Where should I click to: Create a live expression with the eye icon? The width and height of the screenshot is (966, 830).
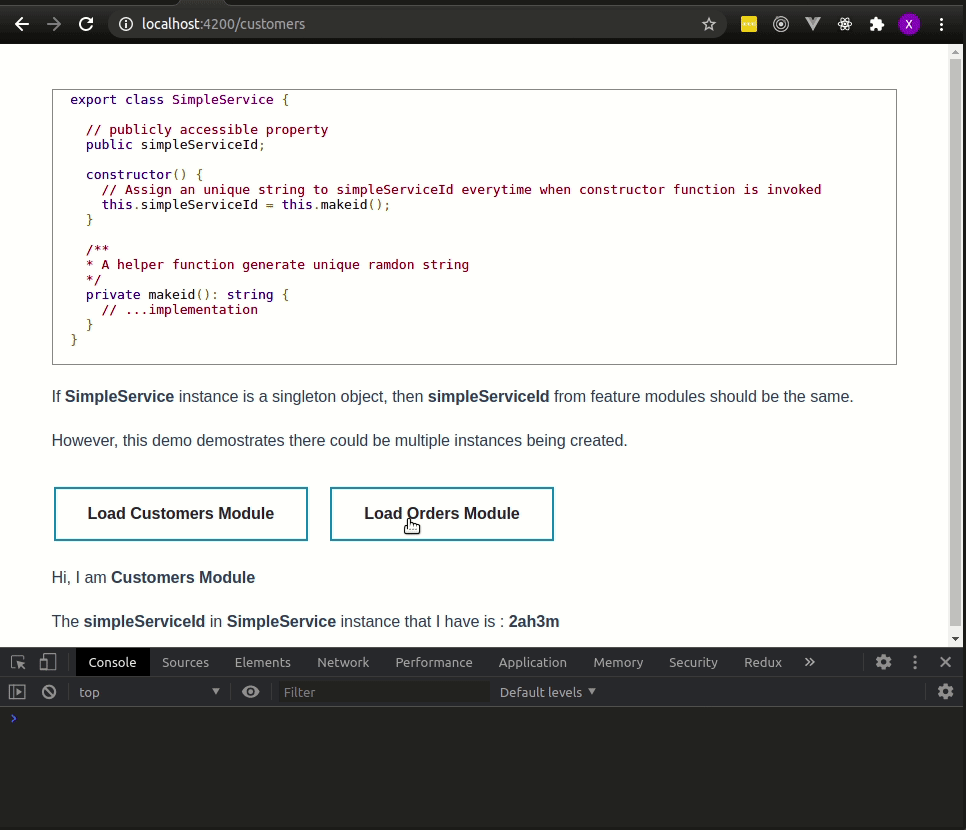coord(251,691)
